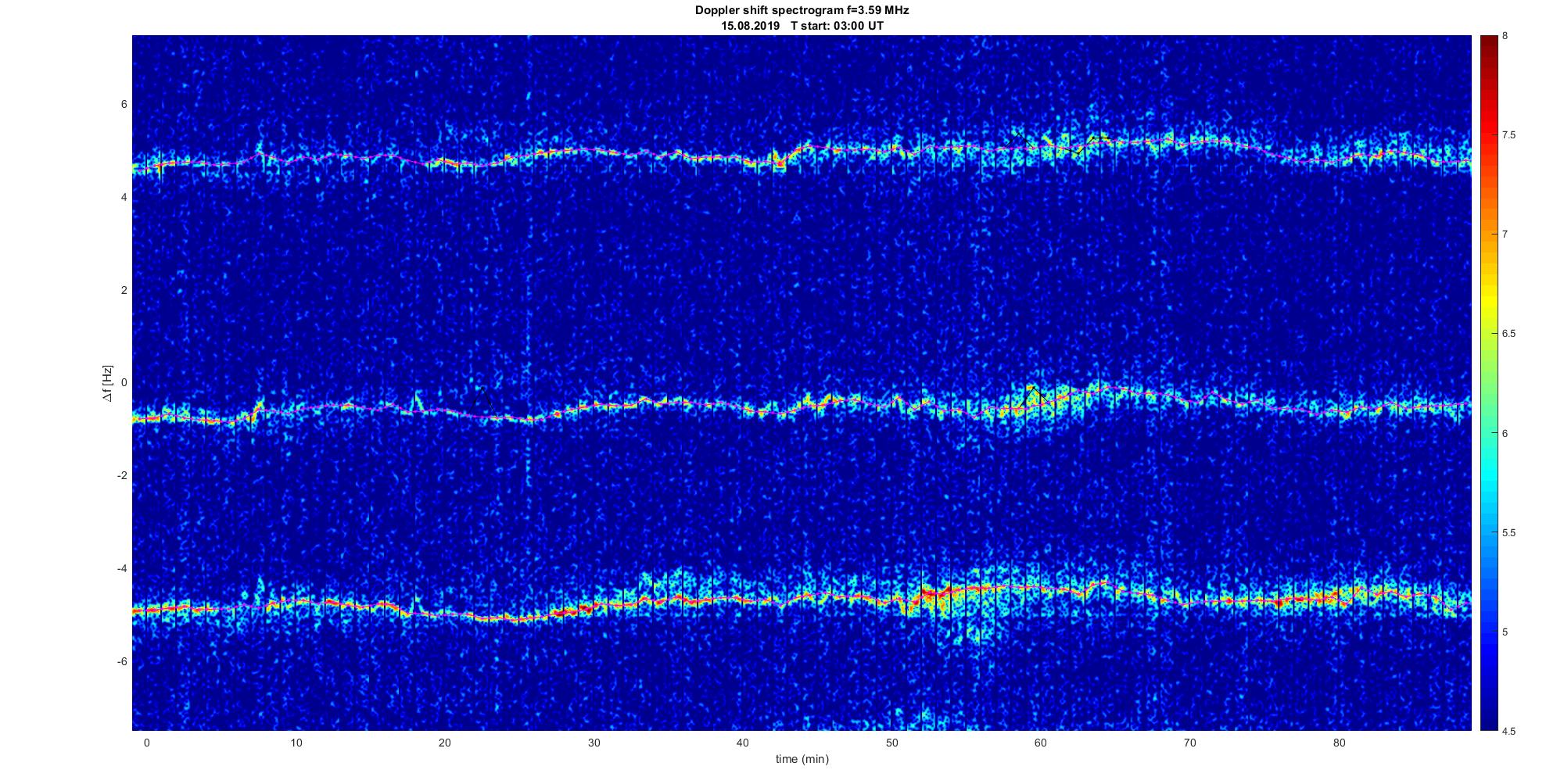Click colorbar tick label 6
This screenshot has height=784, width=1564.
click(1505, 433)
